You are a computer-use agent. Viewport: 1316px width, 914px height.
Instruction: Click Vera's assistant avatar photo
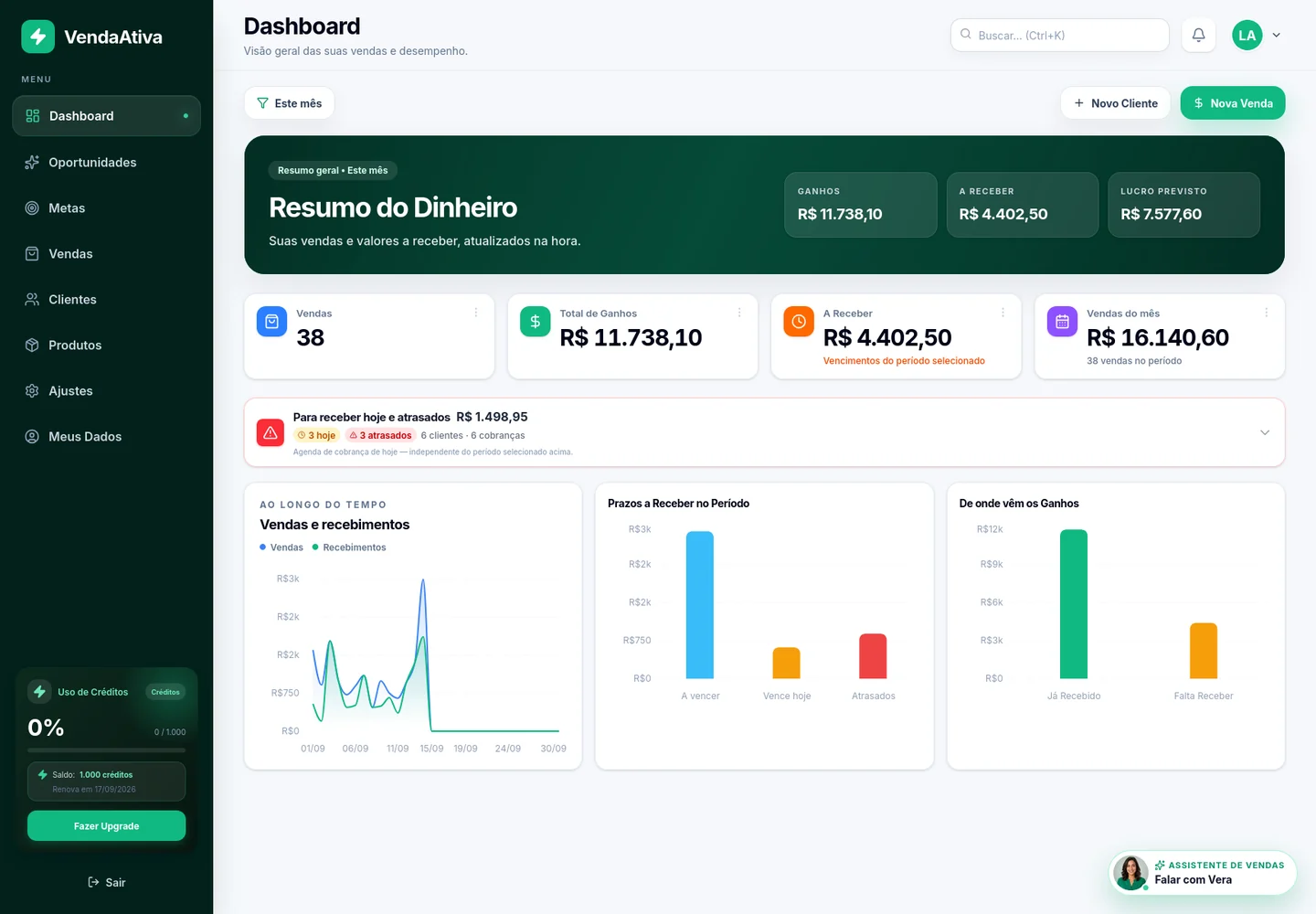1130,873
